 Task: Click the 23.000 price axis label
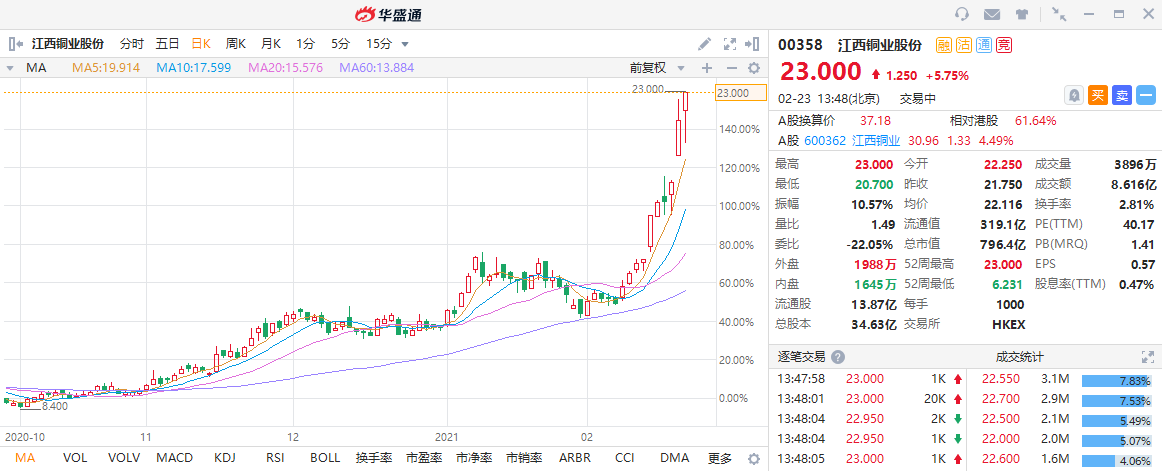click(741, 93)
